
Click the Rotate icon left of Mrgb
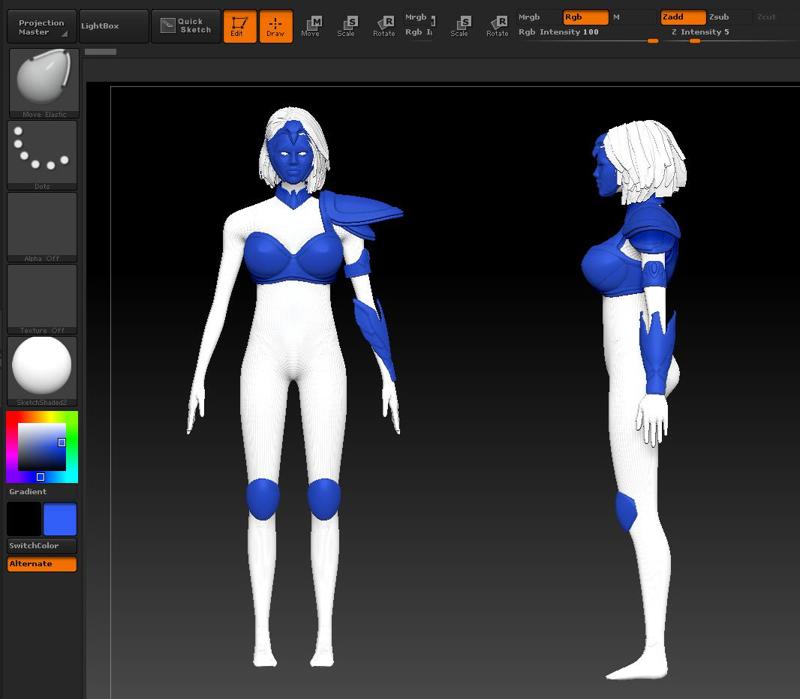point(383,26)
